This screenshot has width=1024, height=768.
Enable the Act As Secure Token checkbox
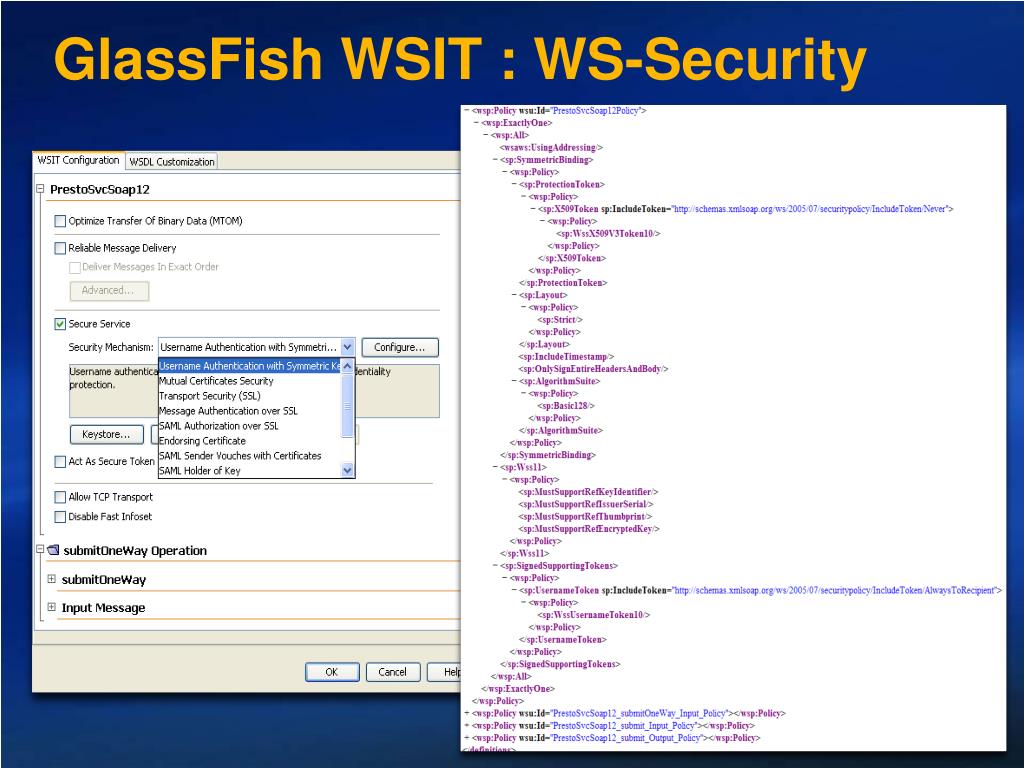[x=60, y=462]
